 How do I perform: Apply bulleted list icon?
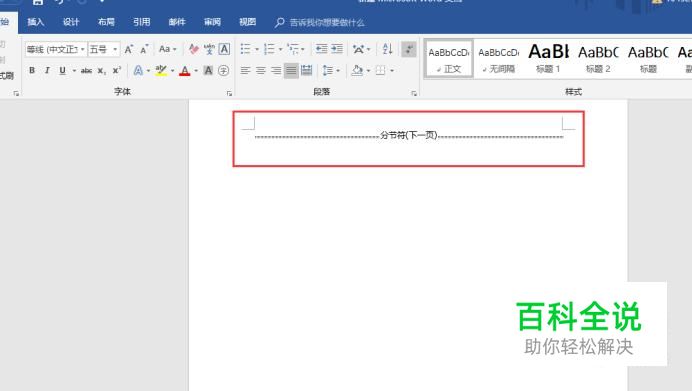point(245,49)
